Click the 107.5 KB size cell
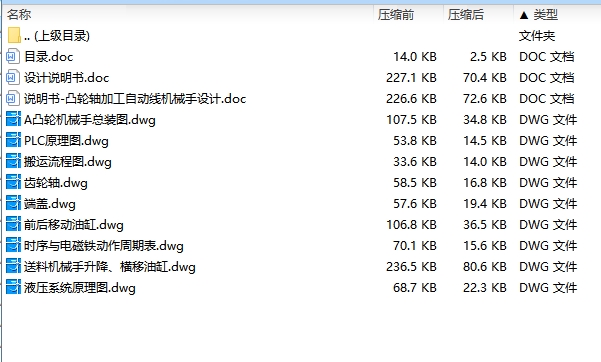Screen dimensions: 601x362 pyautogui.click(x=411, y=120)
